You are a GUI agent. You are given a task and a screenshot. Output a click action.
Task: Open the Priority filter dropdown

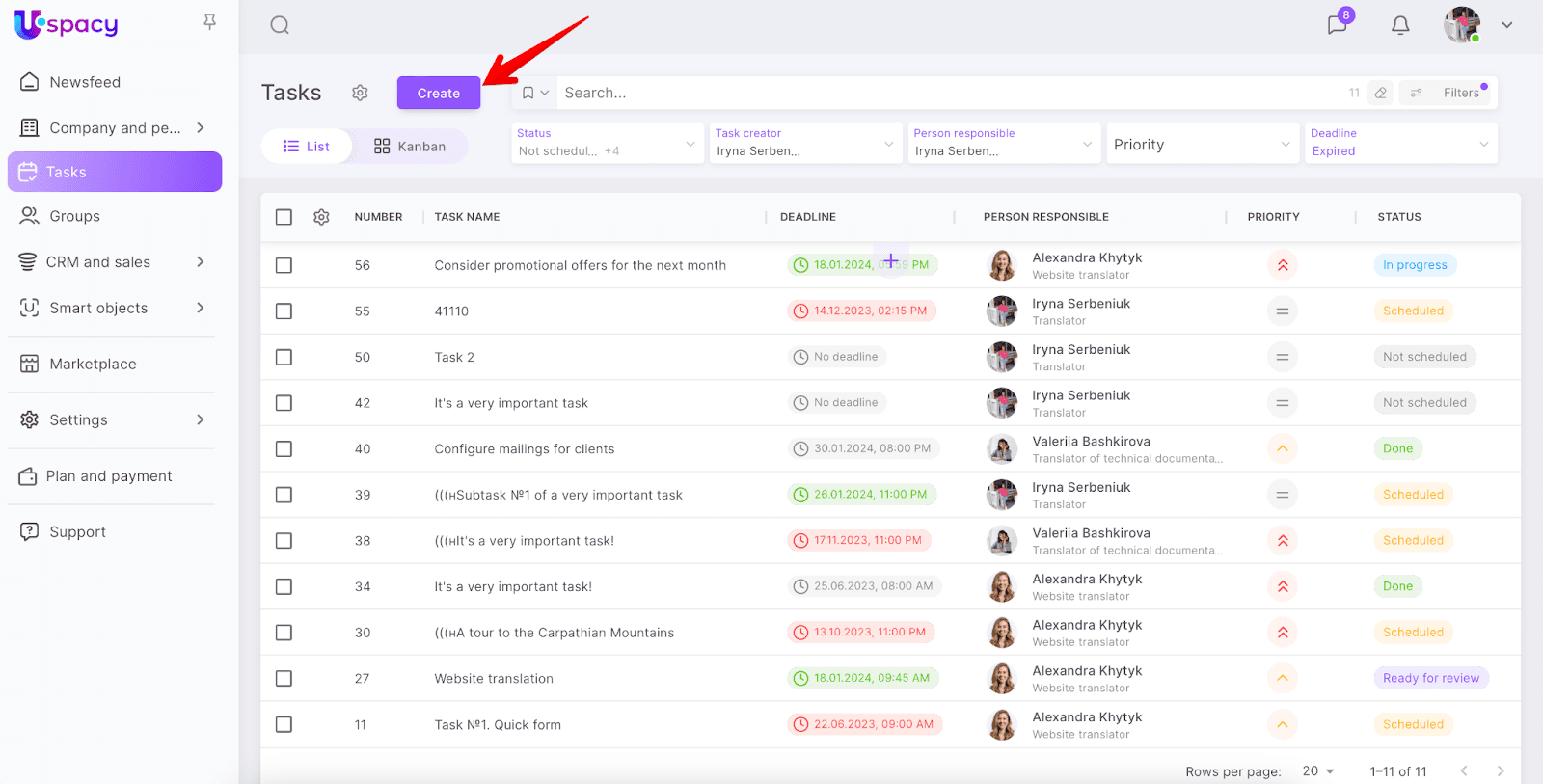1201,144
